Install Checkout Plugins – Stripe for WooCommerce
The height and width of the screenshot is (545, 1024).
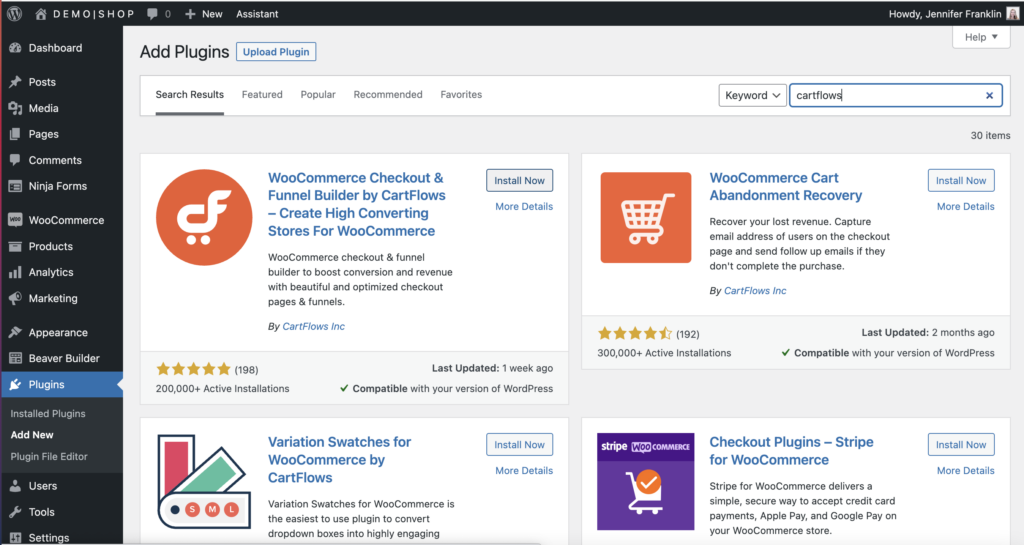click(x=961, y=444)
